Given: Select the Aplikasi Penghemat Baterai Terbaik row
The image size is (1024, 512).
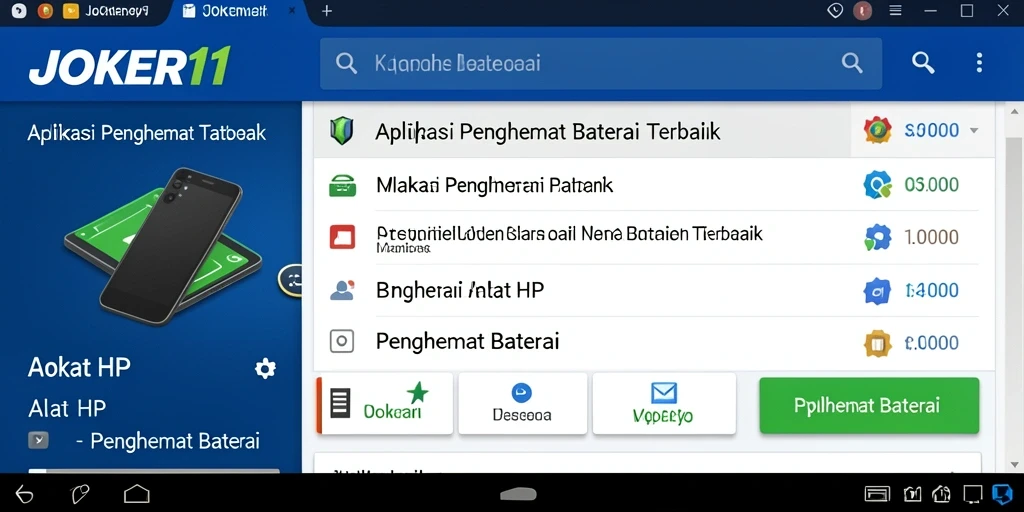Looking at the screenshot, I should pyautogui.click(x=654, y=131).
